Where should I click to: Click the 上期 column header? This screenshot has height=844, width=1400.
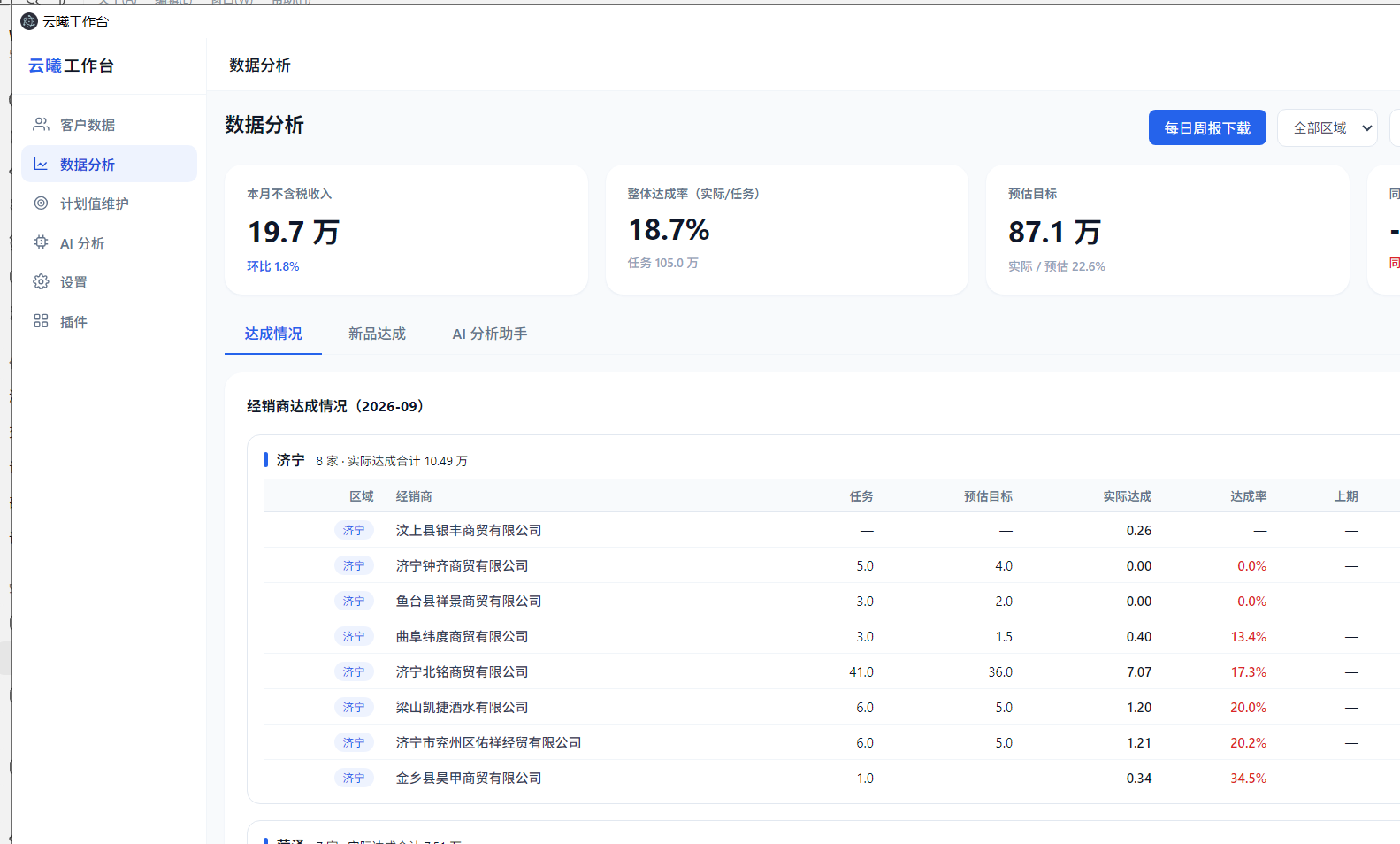pyautogui.click(x=1346, y=496)
